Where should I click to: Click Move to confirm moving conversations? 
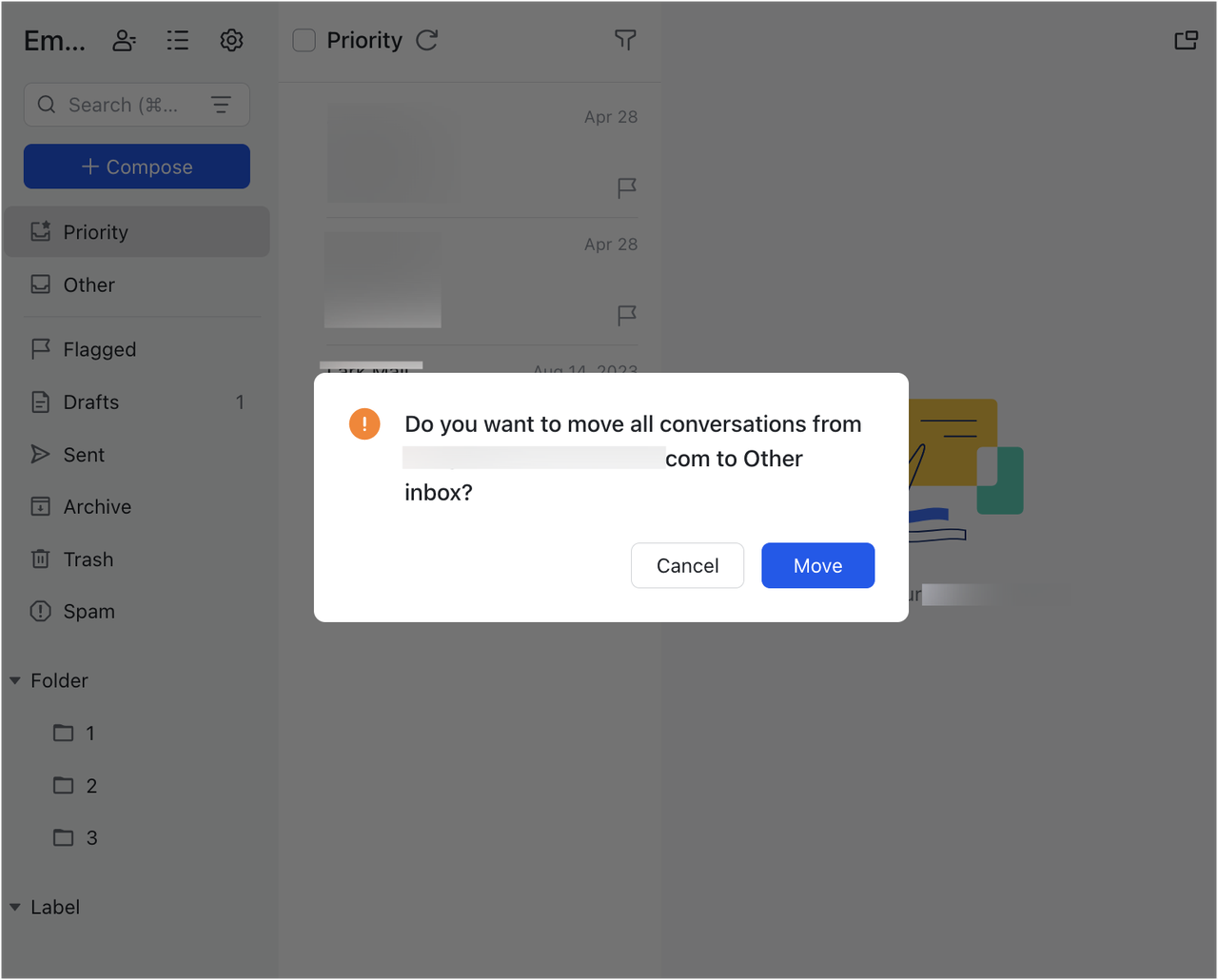click(x=817, y=565)
